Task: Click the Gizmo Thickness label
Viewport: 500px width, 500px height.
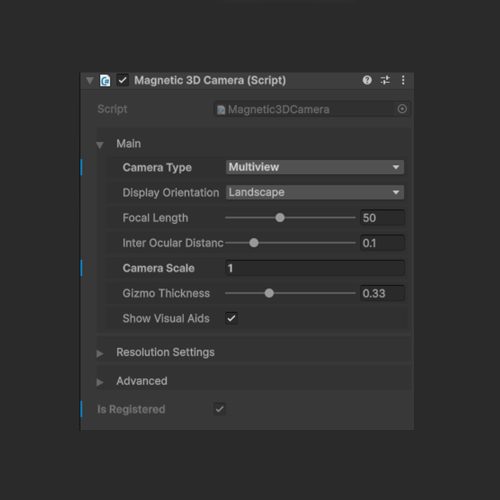Action: (166, 293)
